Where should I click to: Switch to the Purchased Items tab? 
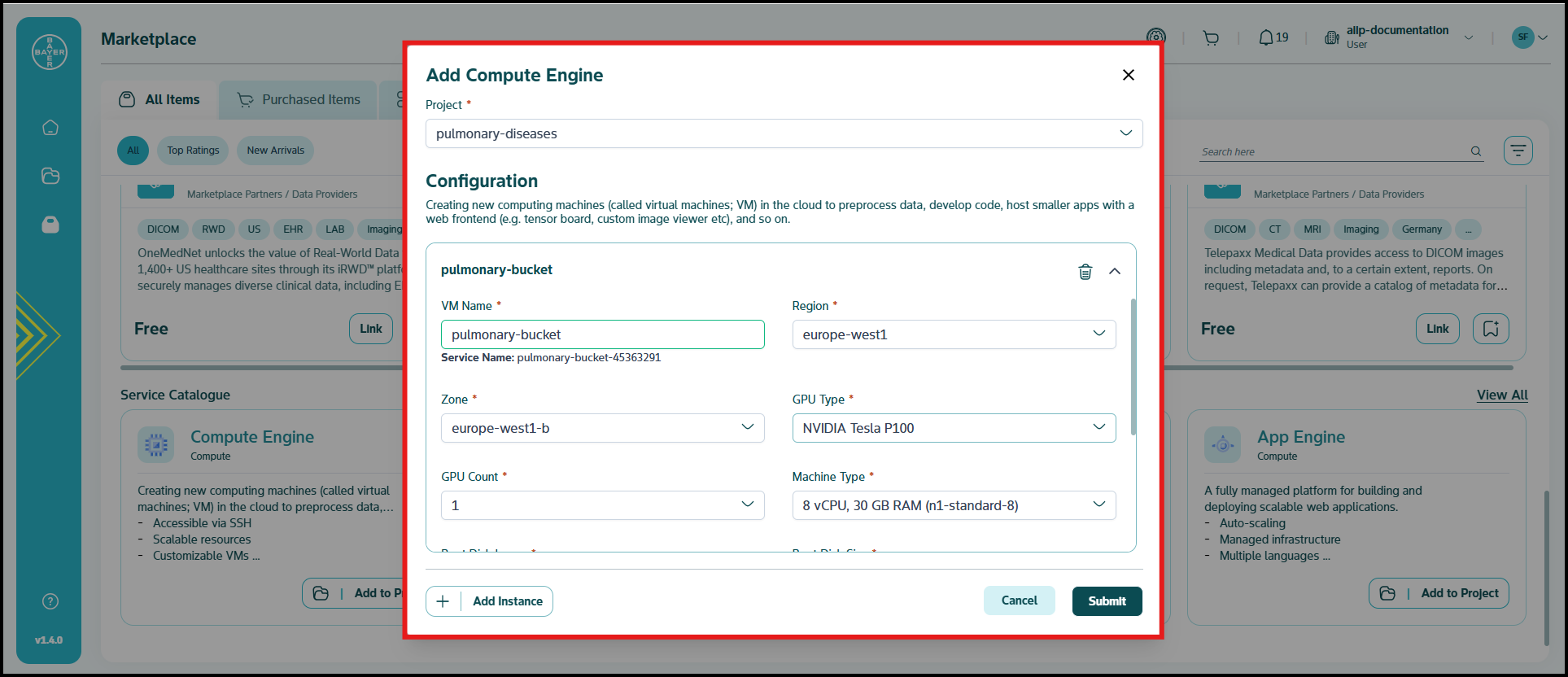299,100
